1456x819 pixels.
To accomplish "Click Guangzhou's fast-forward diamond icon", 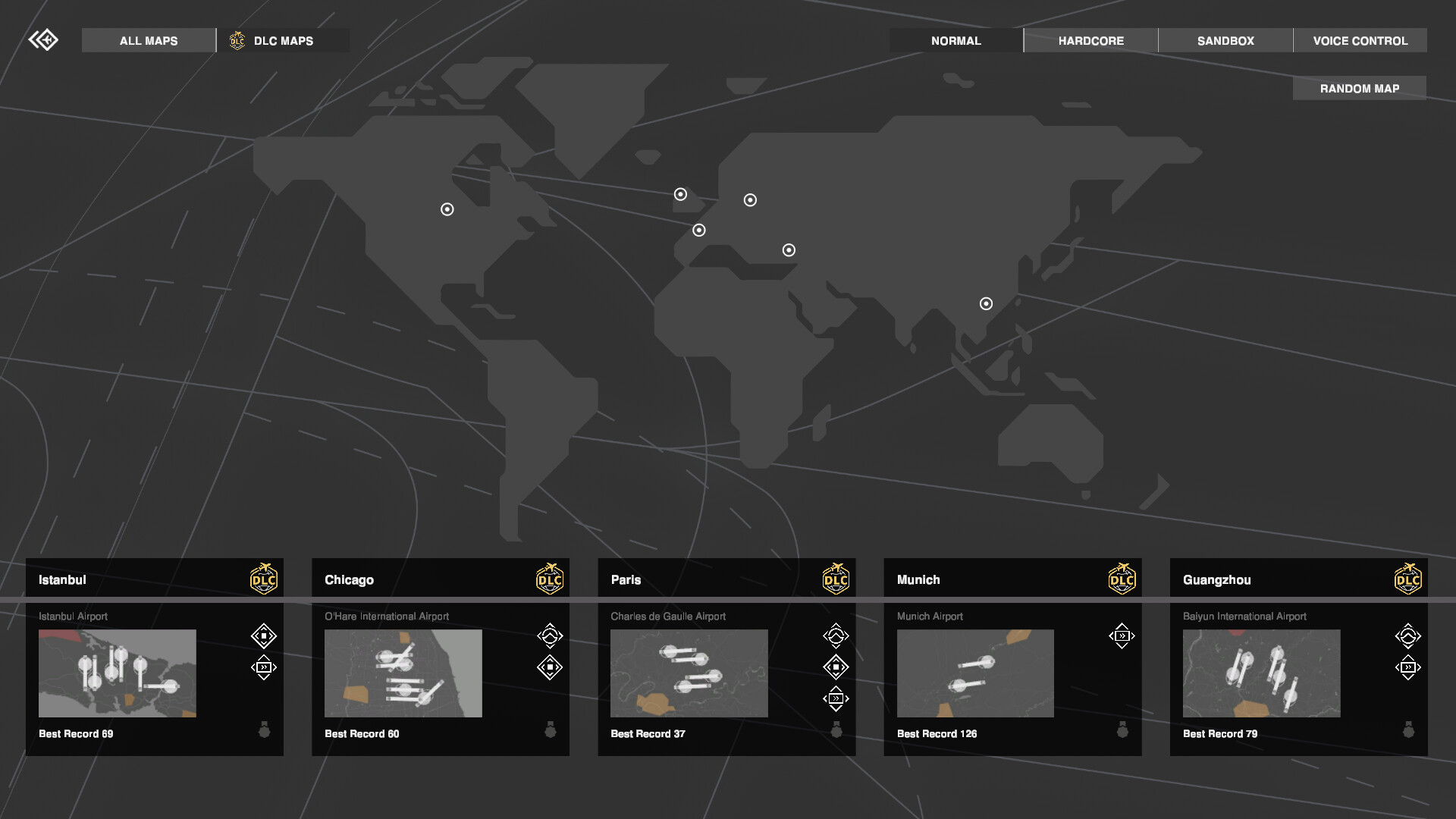I will 1408,667.
